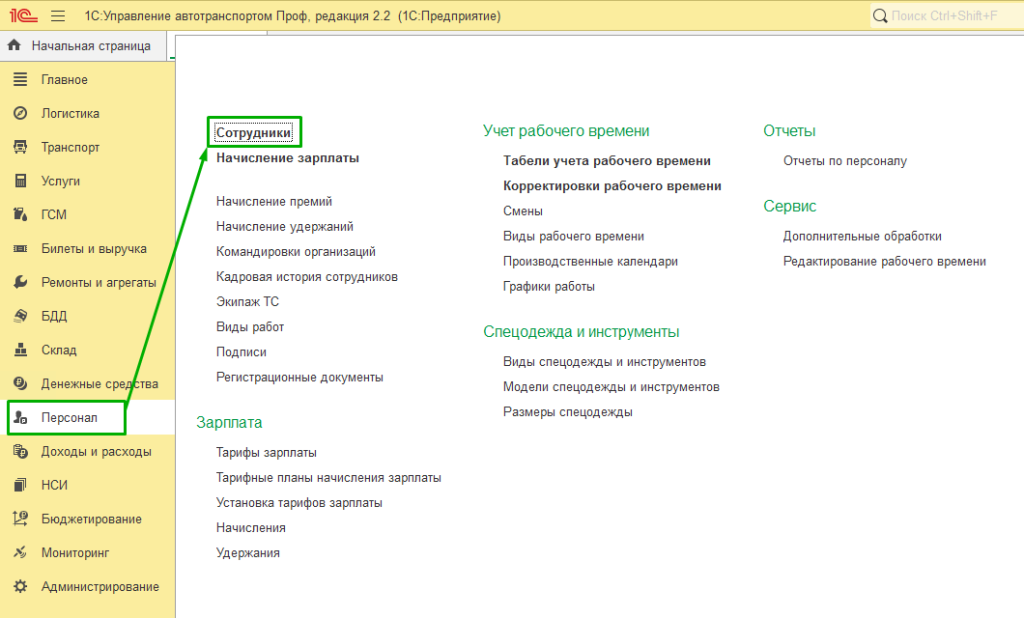
Task: Open Тарифные планы начисления зарплаты
Action: [x=328, y=478]
